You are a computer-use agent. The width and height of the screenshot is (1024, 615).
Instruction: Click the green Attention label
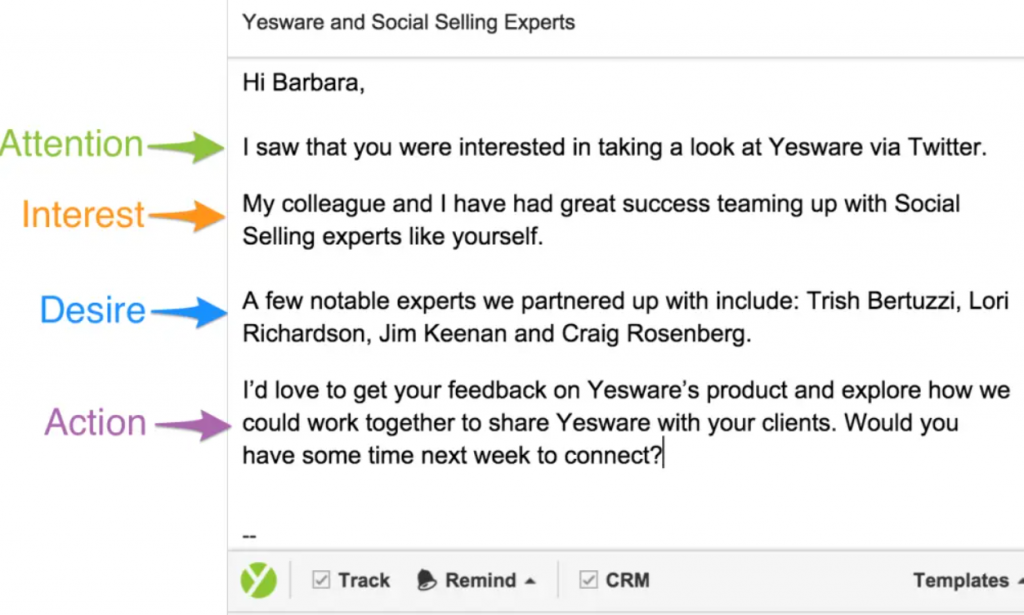coord(72,145)
